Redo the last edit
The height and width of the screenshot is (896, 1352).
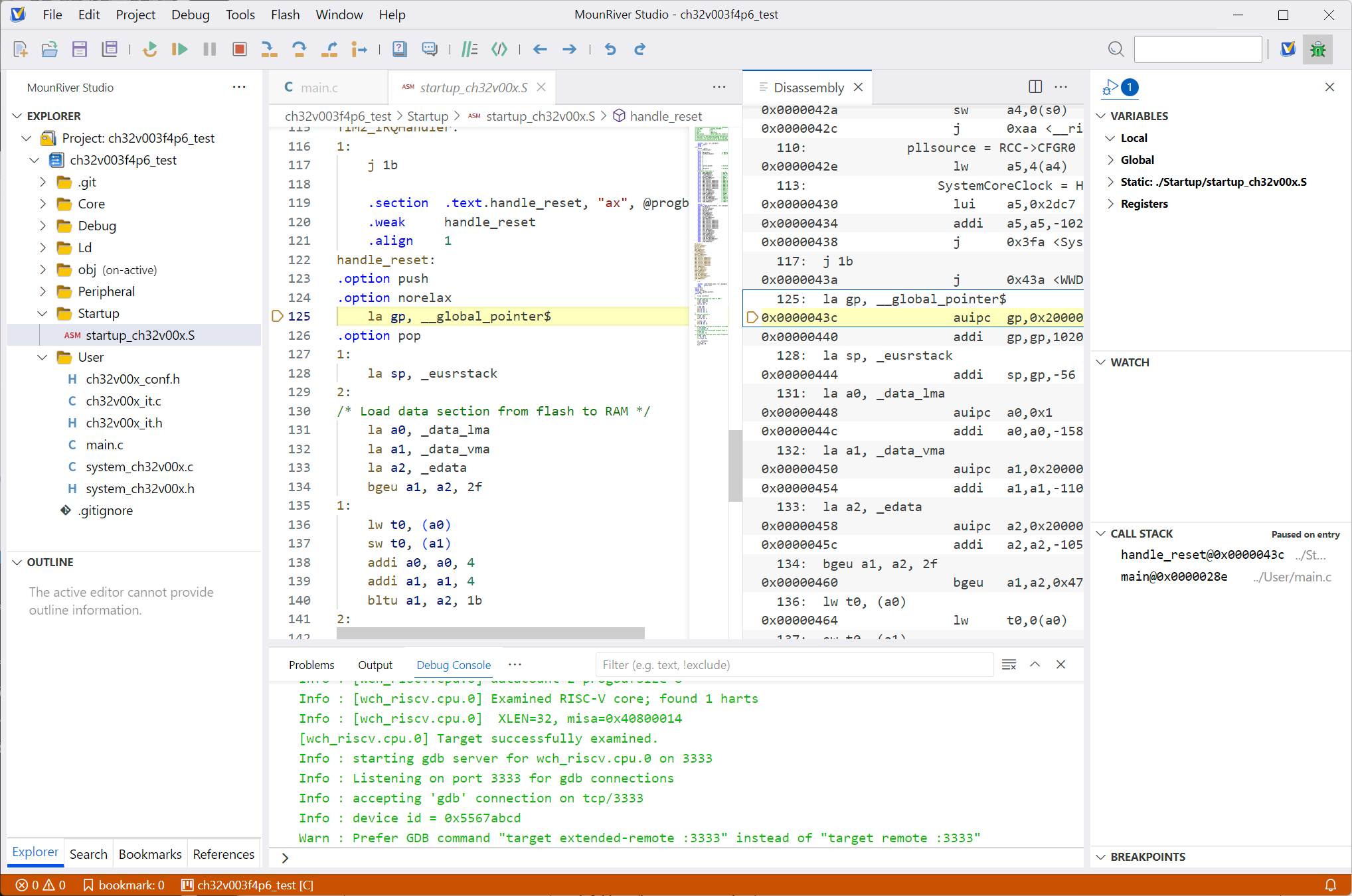639,49
